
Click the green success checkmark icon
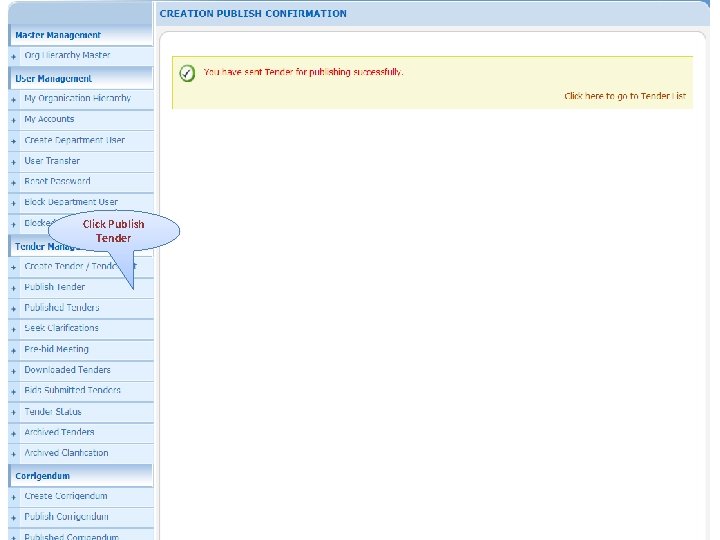[x=187, y=73]
